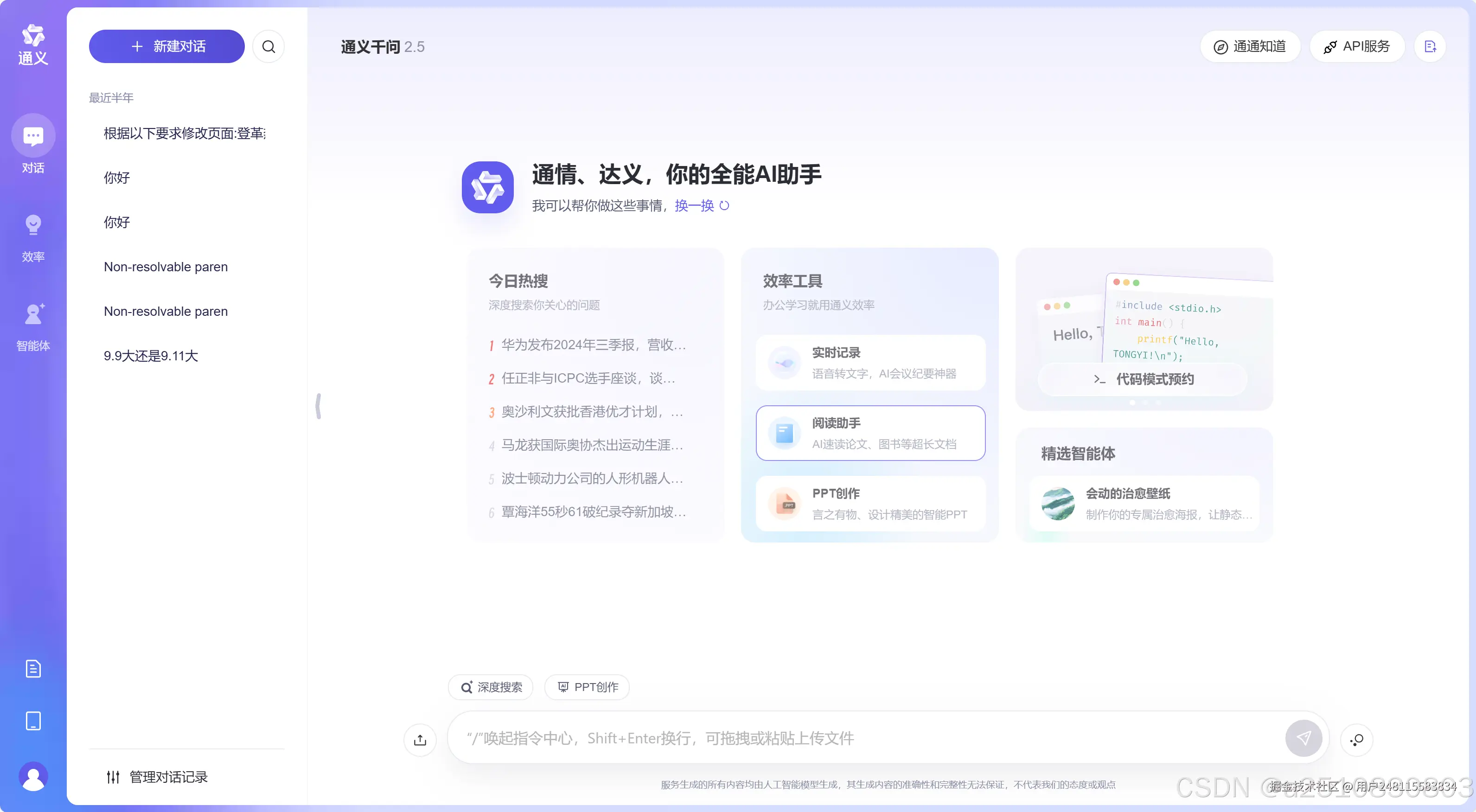Open the API服务 page

1357,46
